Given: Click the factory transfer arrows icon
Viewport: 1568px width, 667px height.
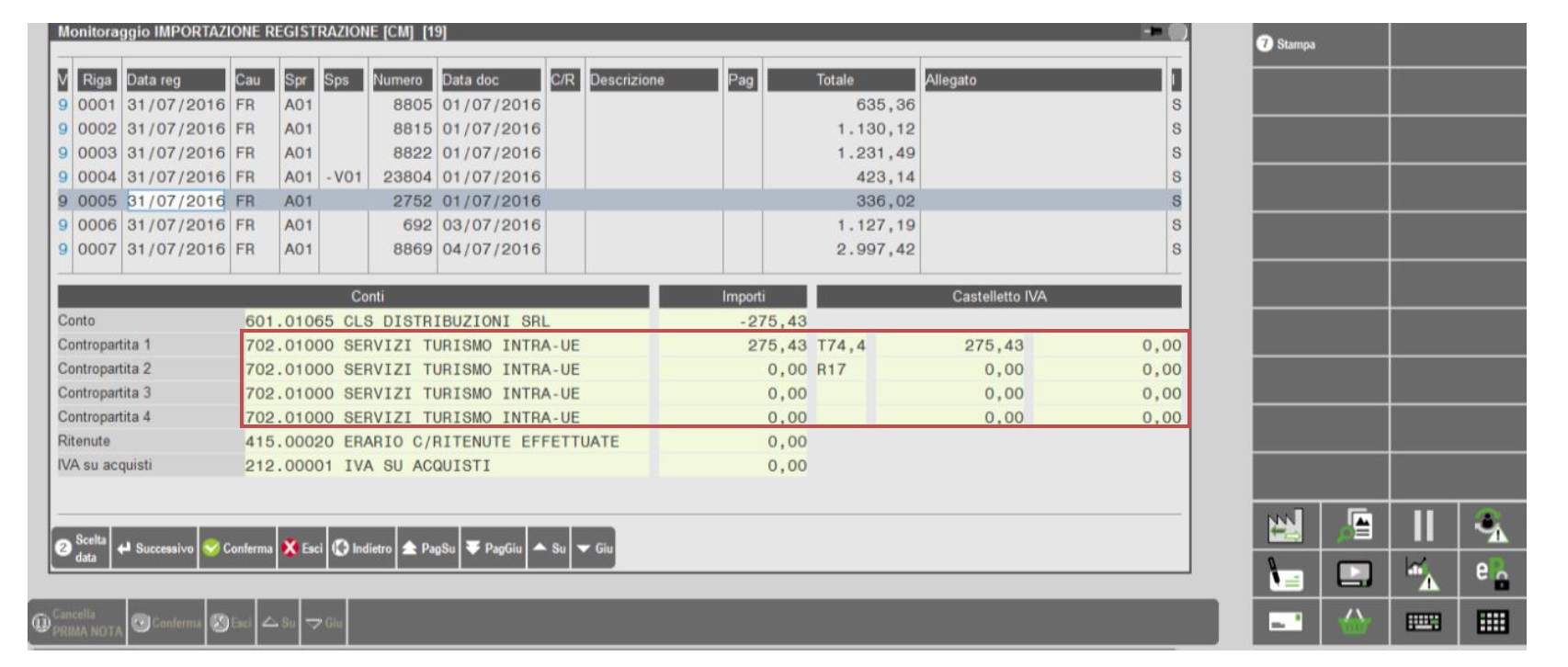Looking at the screenshot, I should pos(1285,526).
